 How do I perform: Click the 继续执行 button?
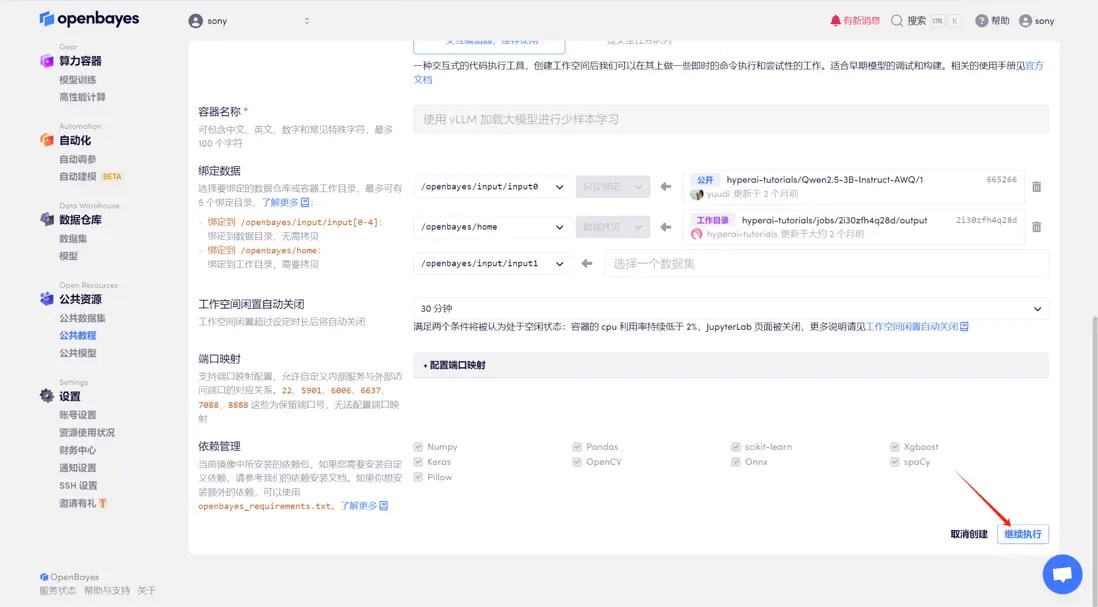[1024, 534]
